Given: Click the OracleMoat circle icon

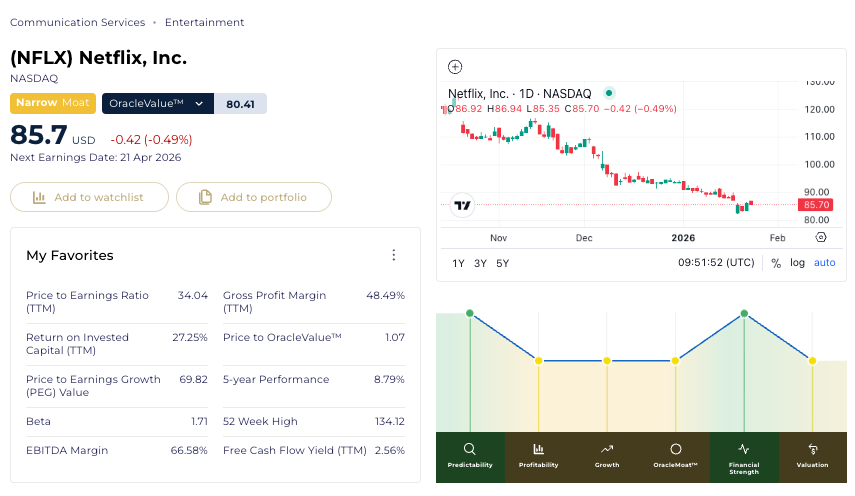Looking at the screenshot, I should [x=675, y=449].
